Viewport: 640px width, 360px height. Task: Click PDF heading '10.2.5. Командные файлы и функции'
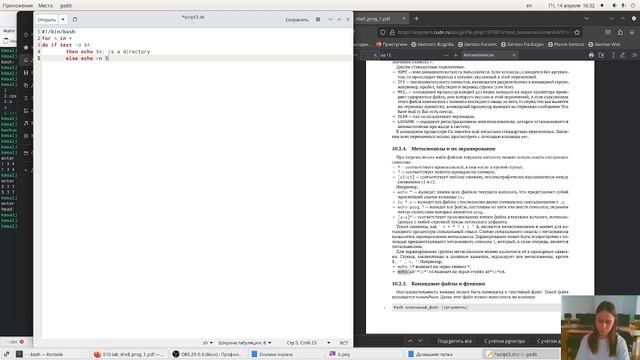tap(438, 283)
